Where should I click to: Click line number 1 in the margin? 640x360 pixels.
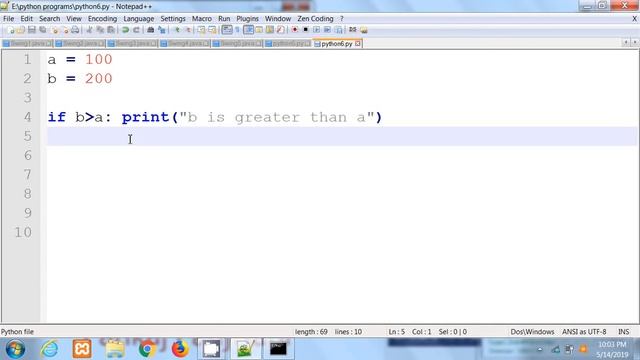27,60
